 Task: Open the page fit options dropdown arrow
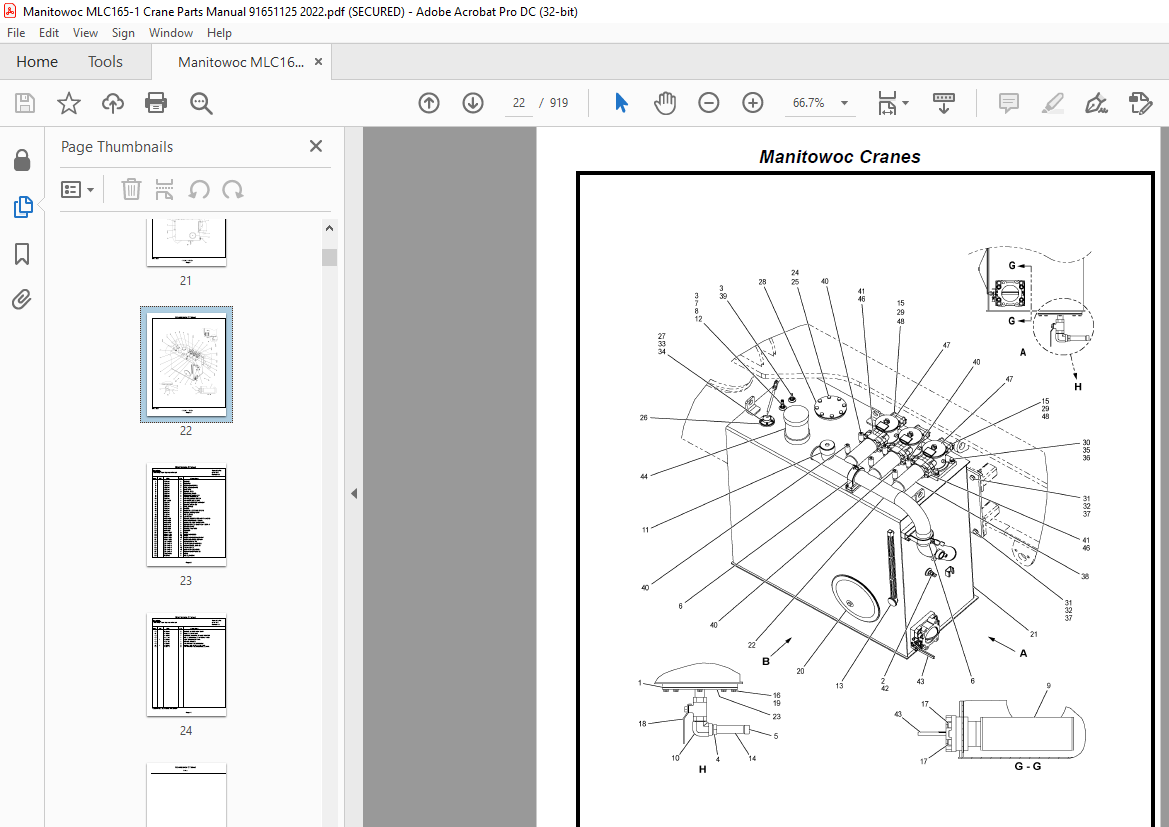click(906, 103)
